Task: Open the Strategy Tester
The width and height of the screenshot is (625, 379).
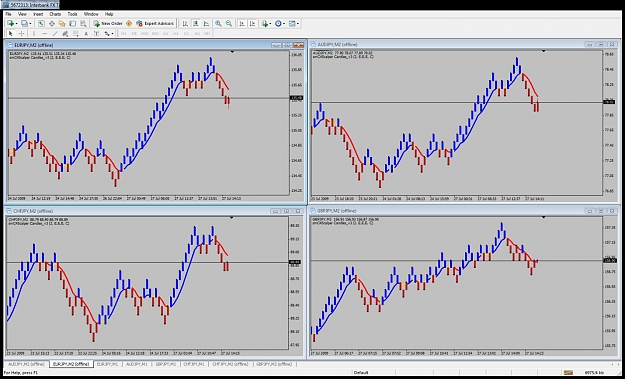Action: [83, 24]
